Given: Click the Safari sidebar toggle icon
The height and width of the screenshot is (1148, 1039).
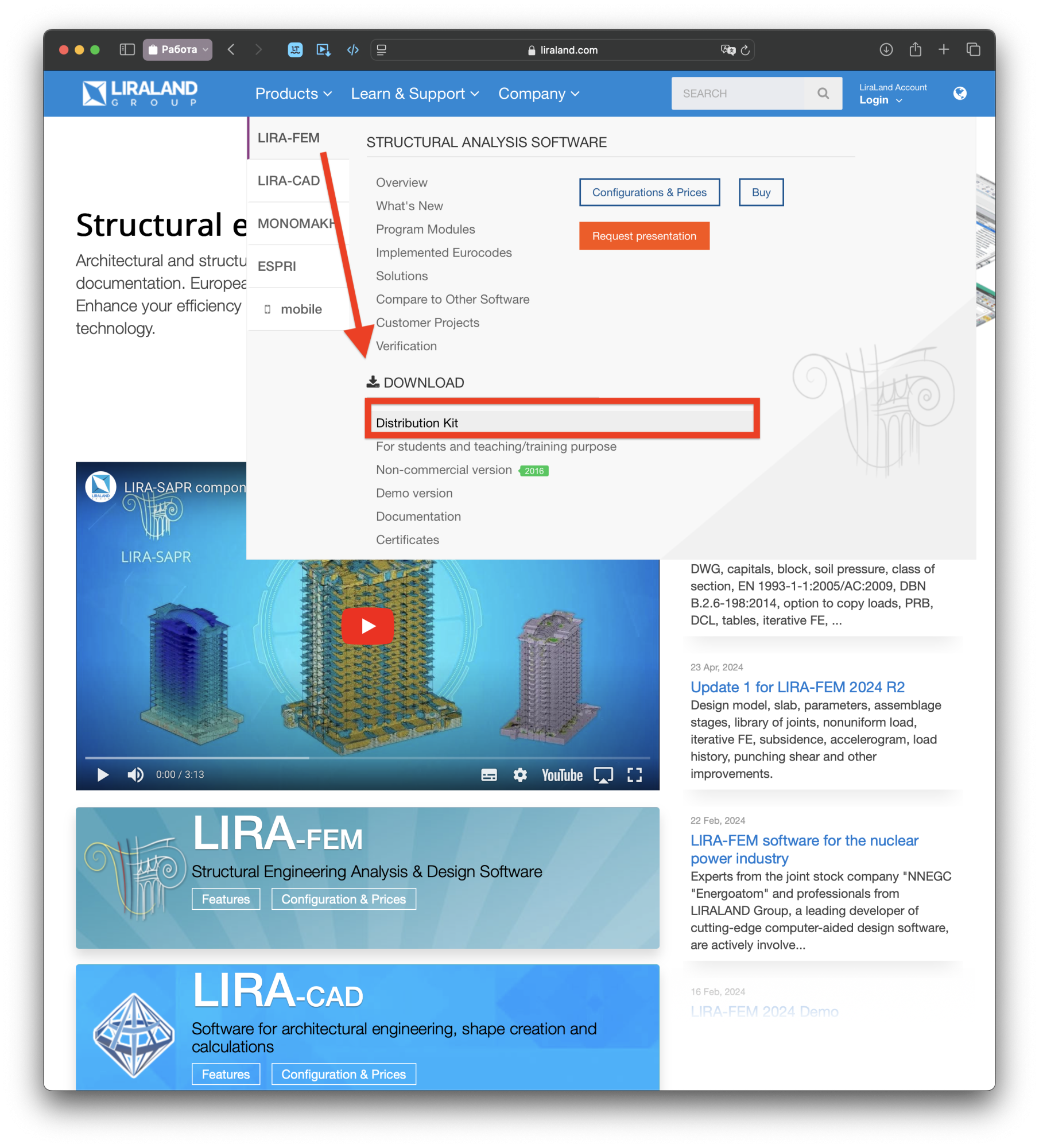Looking at the screenshot, I should click(x=127, y=50).
